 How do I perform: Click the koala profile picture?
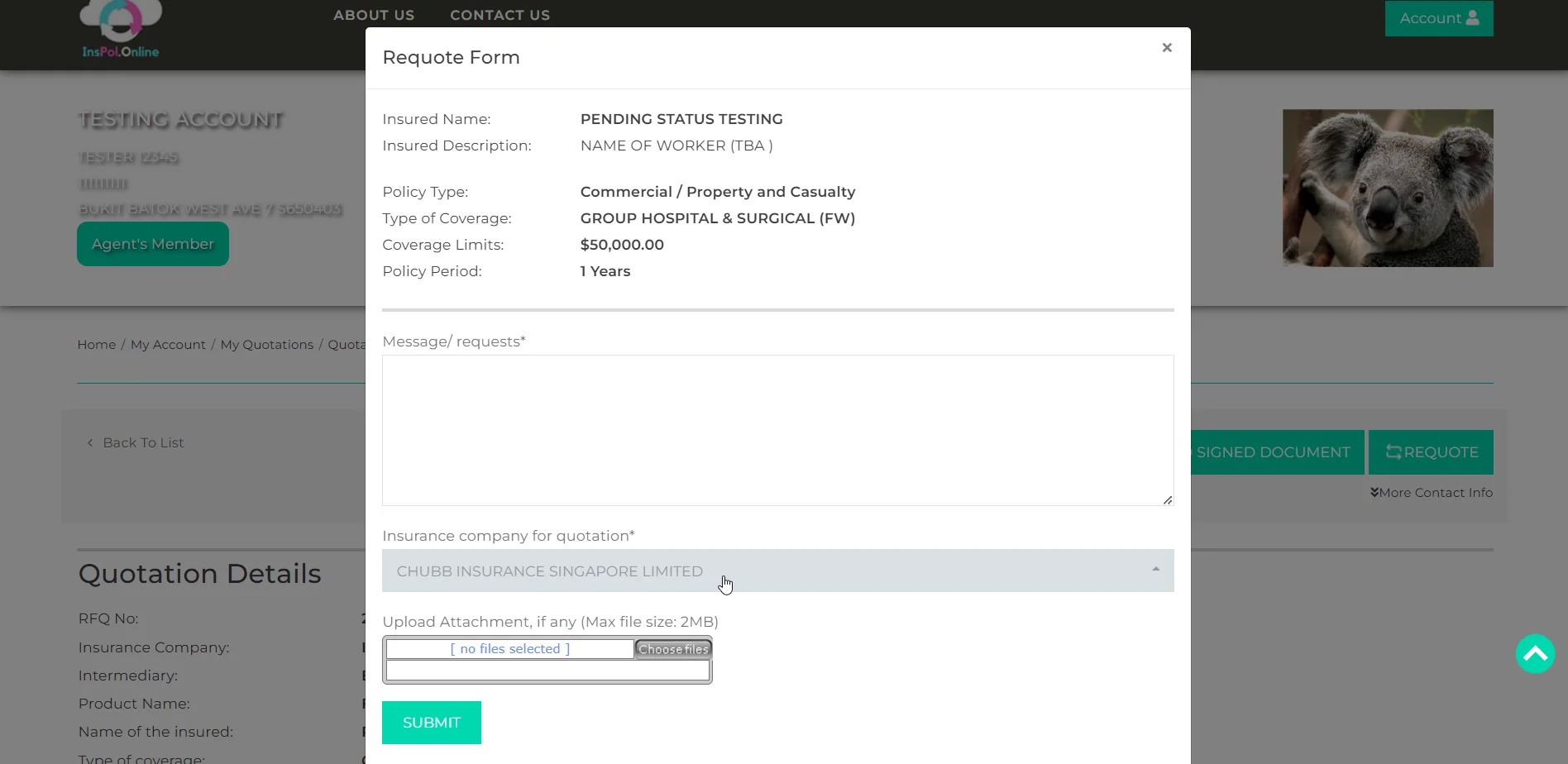click(x=1388, y=189)
